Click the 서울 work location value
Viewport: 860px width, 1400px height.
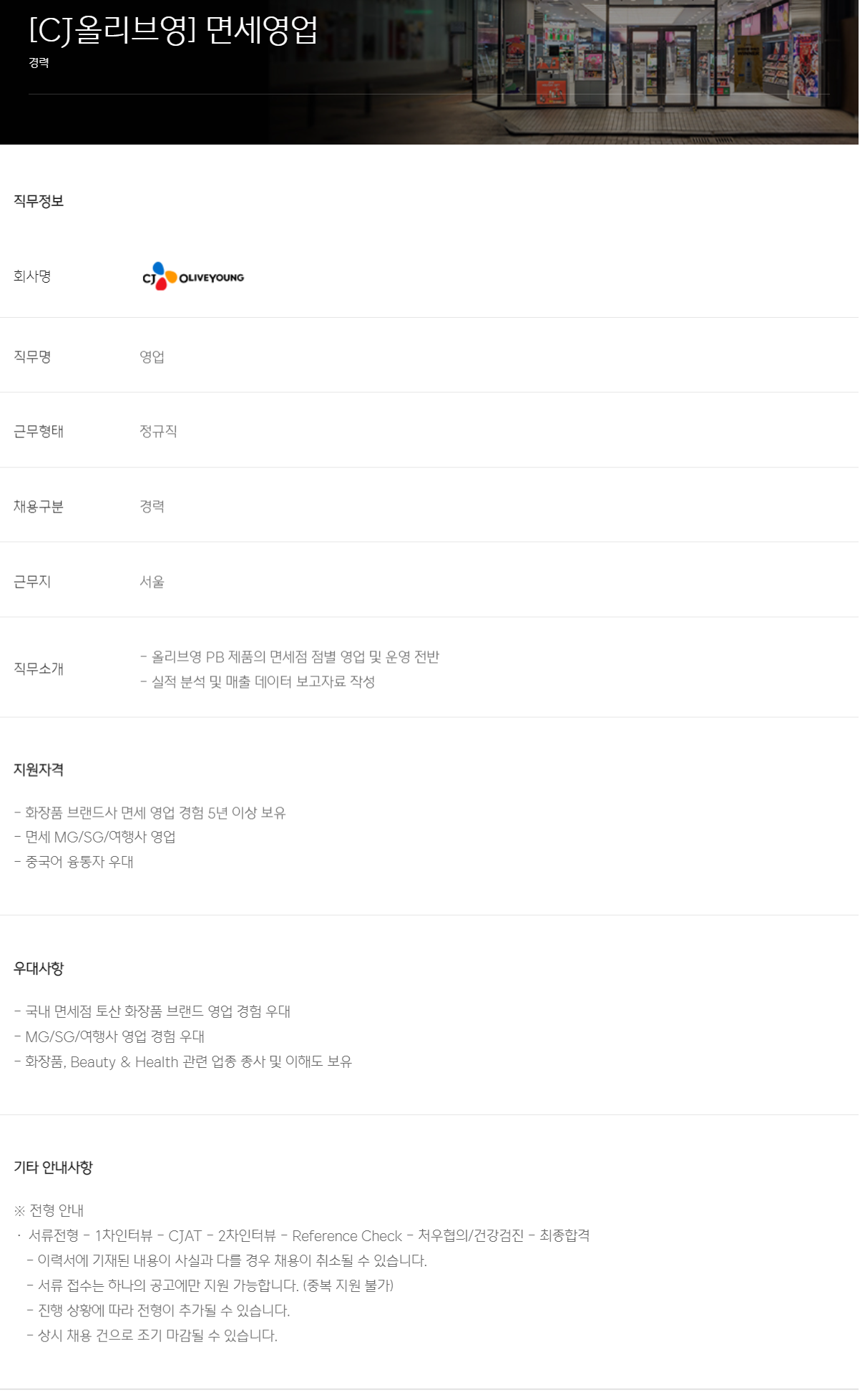point(152,581)
